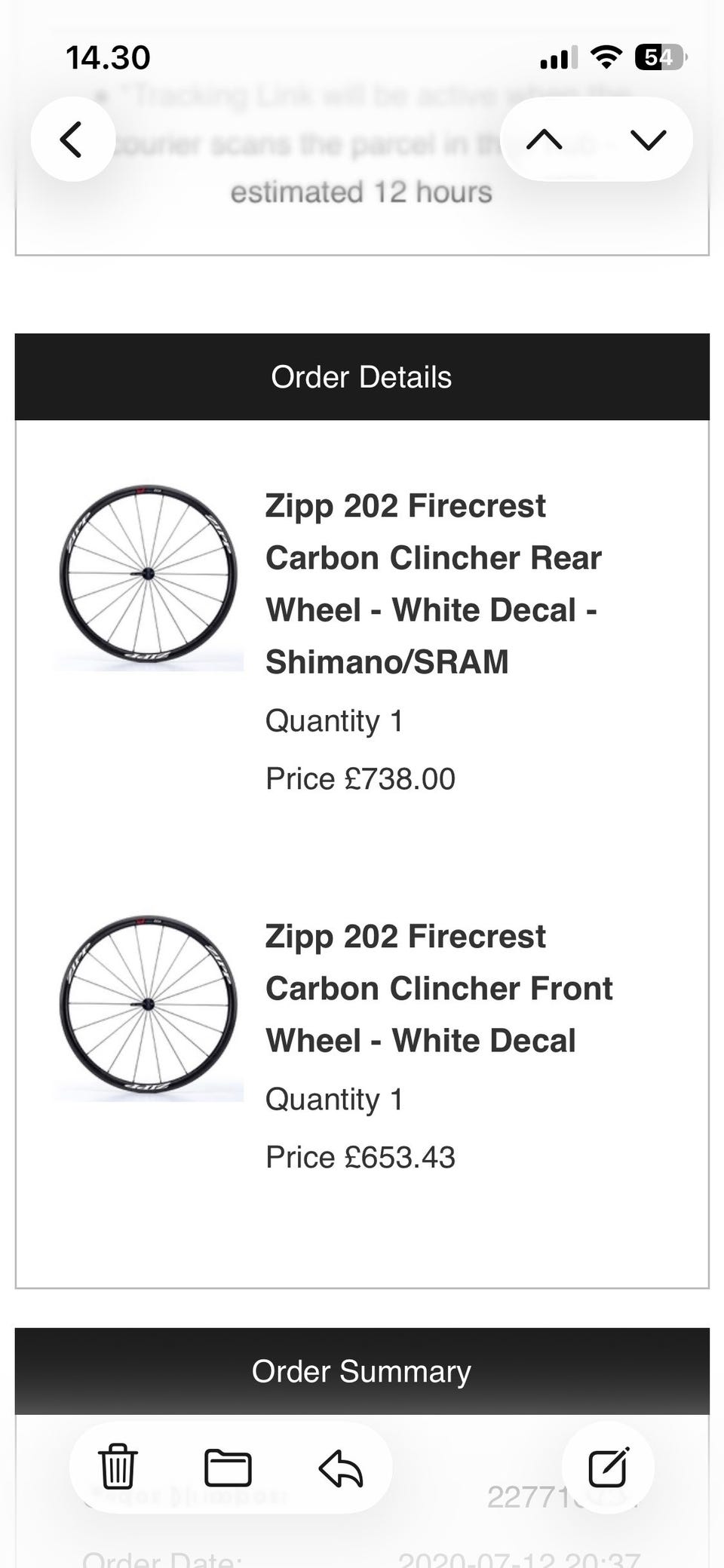Tap the Price £738.00 text
This screenshot has width=724, height=1568.
click(x=360, y=778)
